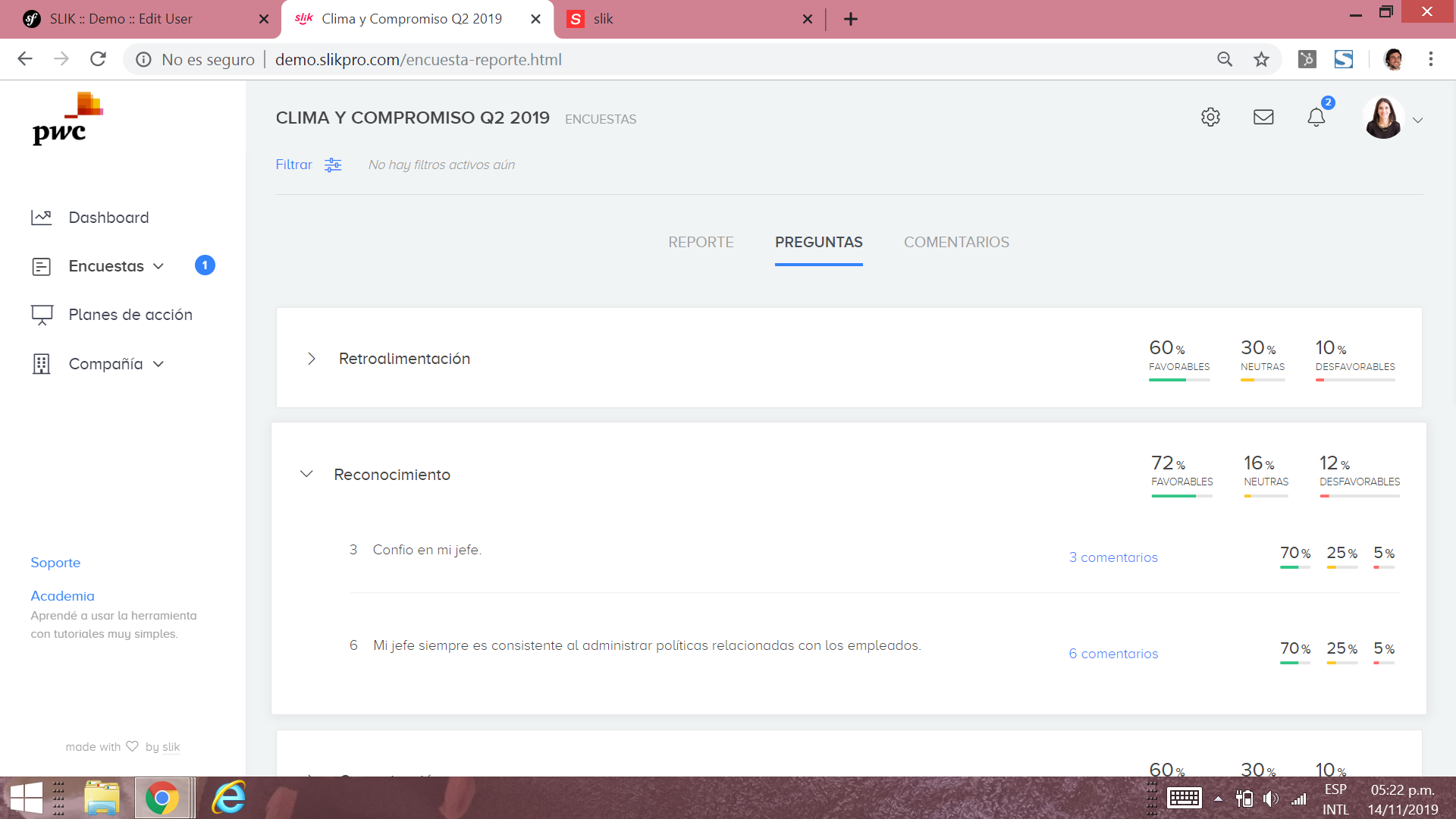Viewport: 1456px width, 819px height.
Task: Switch to the COMENTARIOS tab
Action: click(956, 242)
